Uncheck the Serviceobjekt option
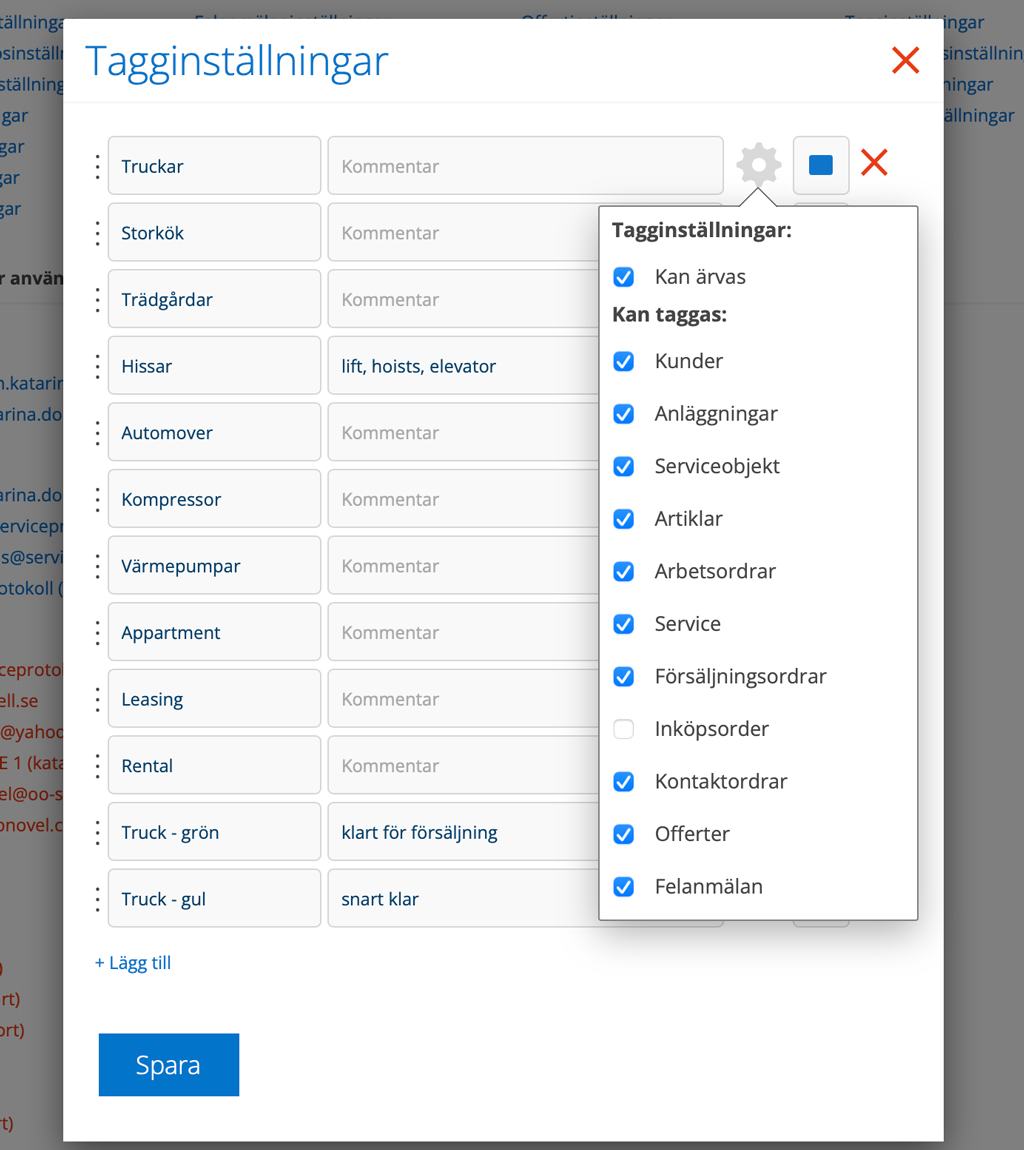Viewport: 1024px width, 1150px height. coord(624,466)
